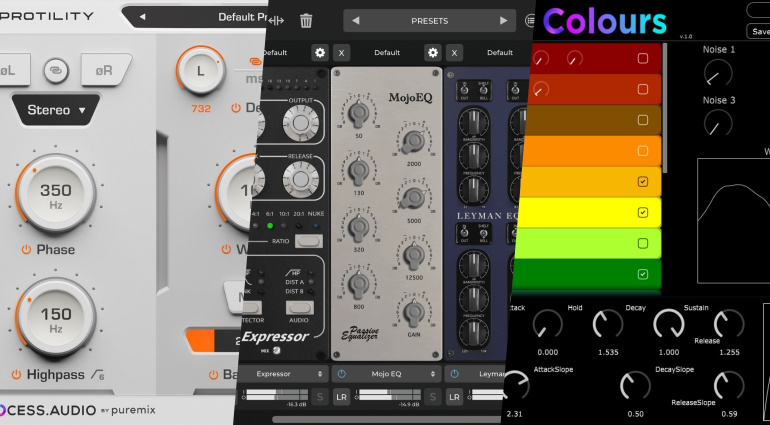The width and height of the screenshot is (770, 425).
Task: Open the second settings gear in the rack header
Action: tap(433, 53)
